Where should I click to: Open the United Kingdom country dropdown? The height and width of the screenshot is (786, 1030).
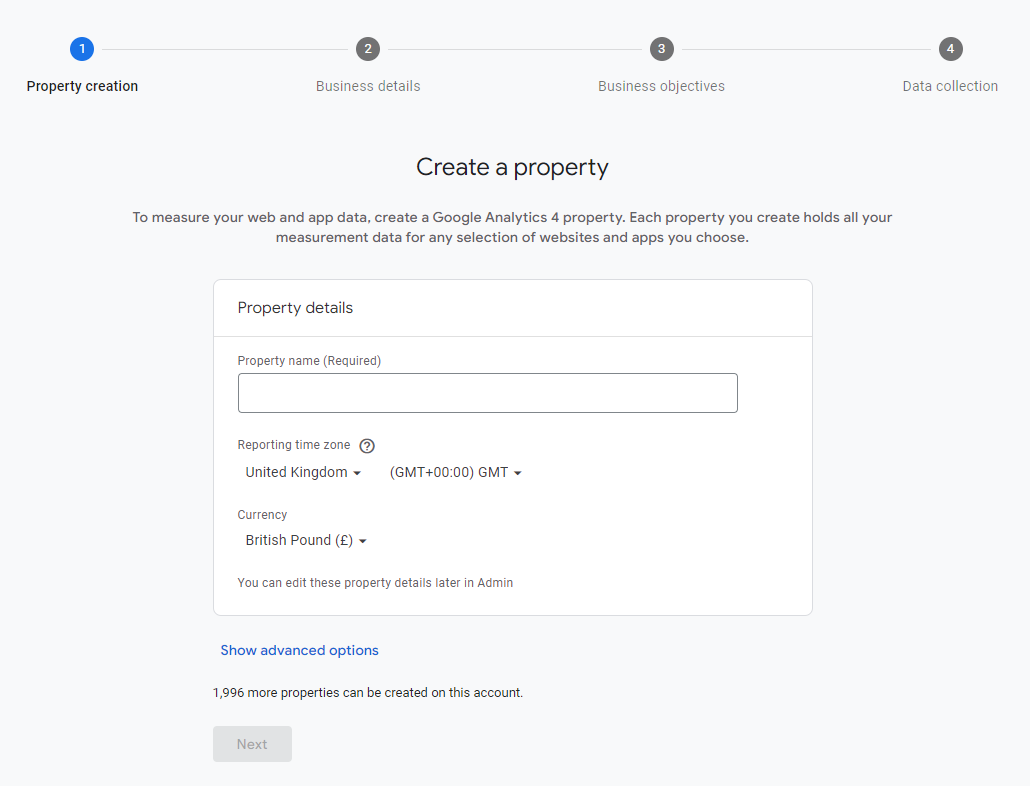[x=303, y=472]
